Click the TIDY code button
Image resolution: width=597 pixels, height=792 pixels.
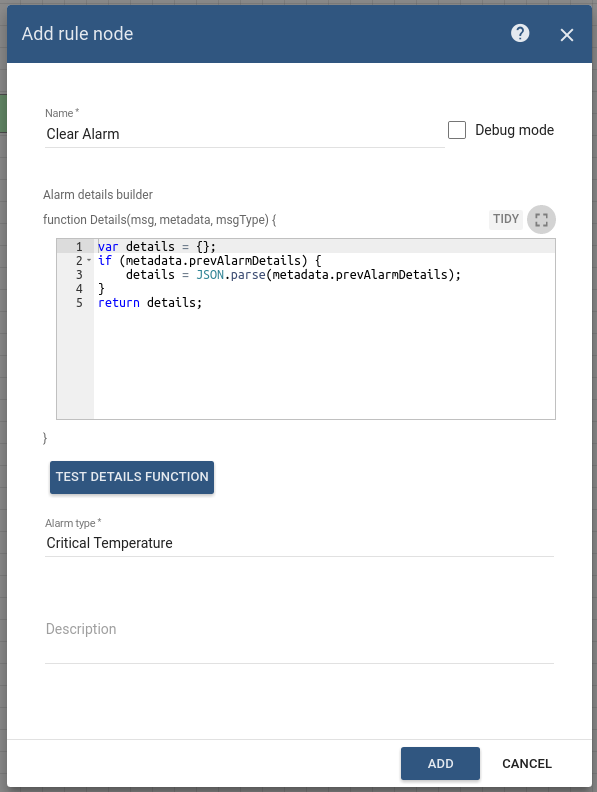click(x=506, y=219)
